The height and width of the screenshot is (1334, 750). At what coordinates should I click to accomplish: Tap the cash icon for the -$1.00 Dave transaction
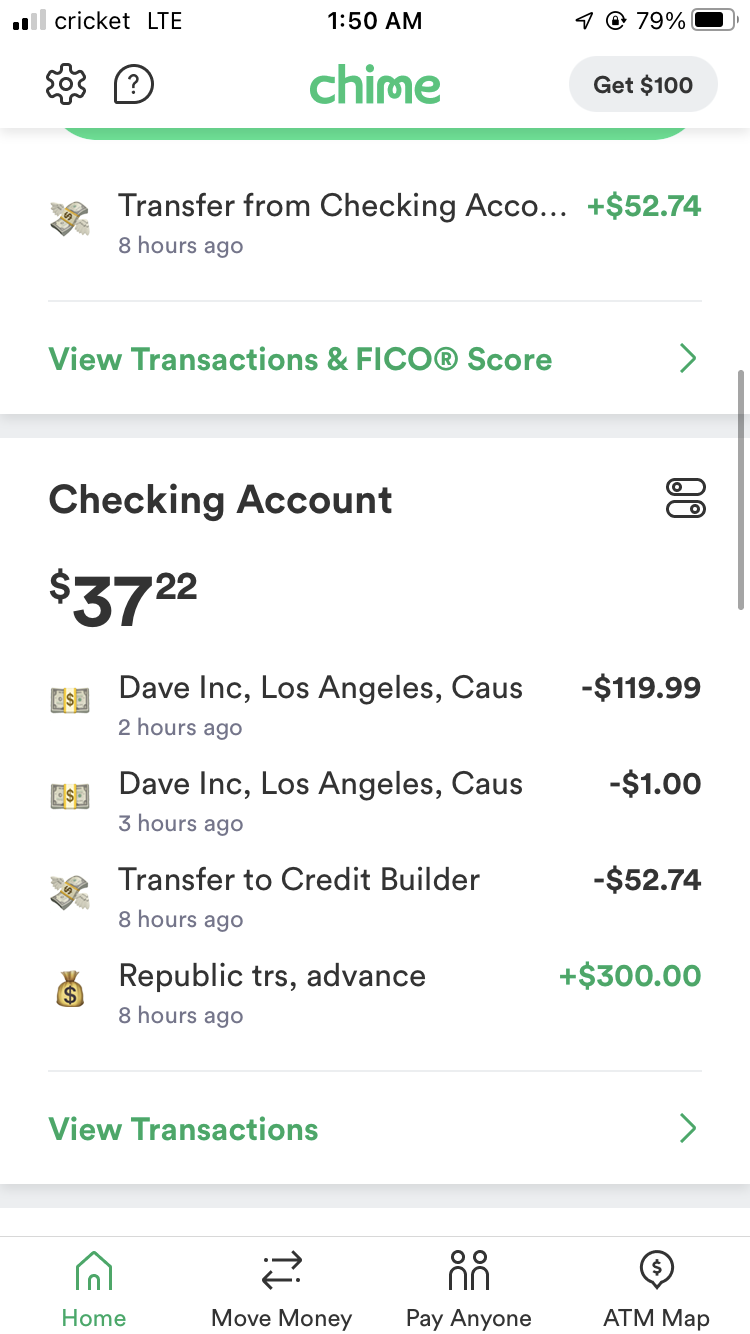tap(69, 798)
